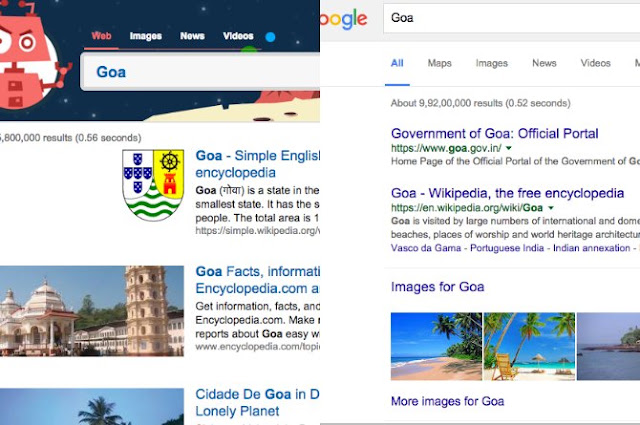Click the Google search field containing Goa

click(511, 18)
